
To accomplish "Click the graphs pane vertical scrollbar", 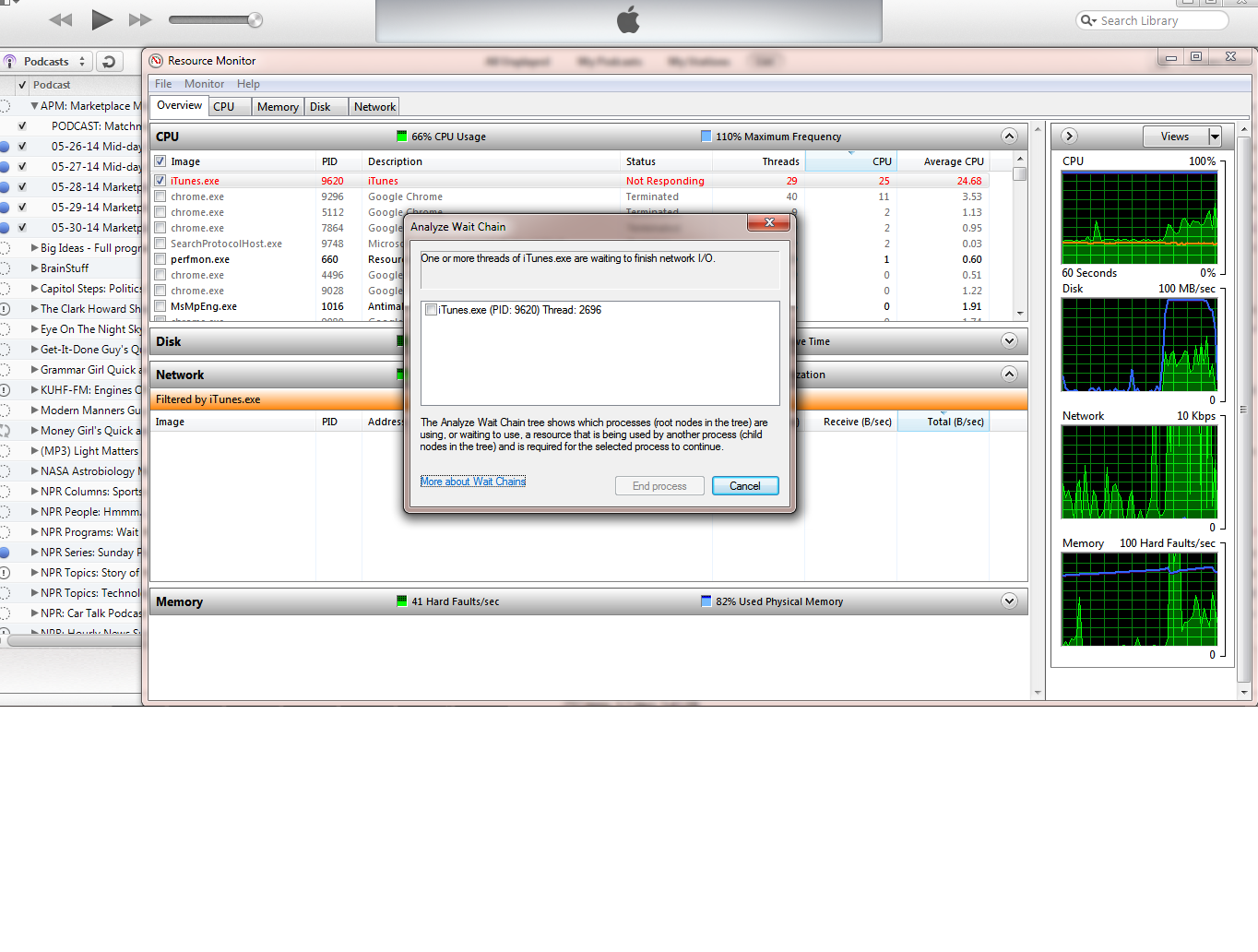I will (1243, 410).
